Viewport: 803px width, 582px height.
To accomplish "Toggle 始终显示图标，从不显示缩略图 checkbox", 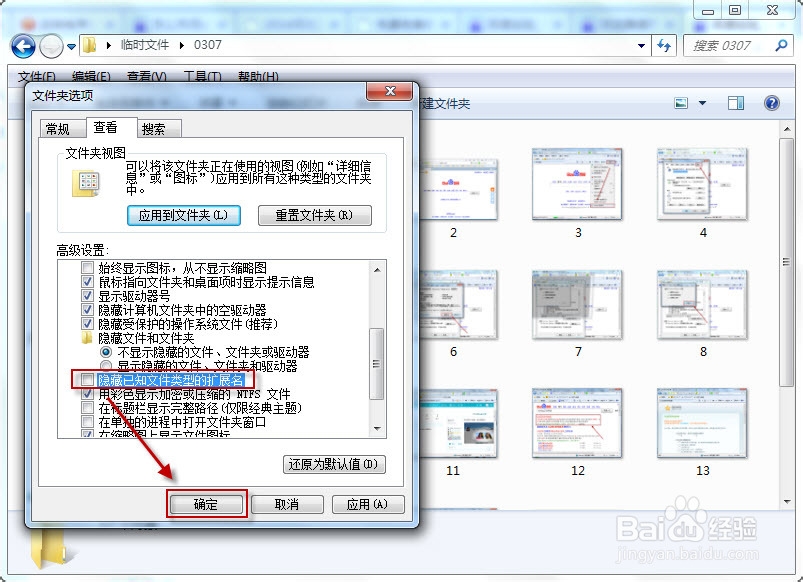I will coord(88,267).
